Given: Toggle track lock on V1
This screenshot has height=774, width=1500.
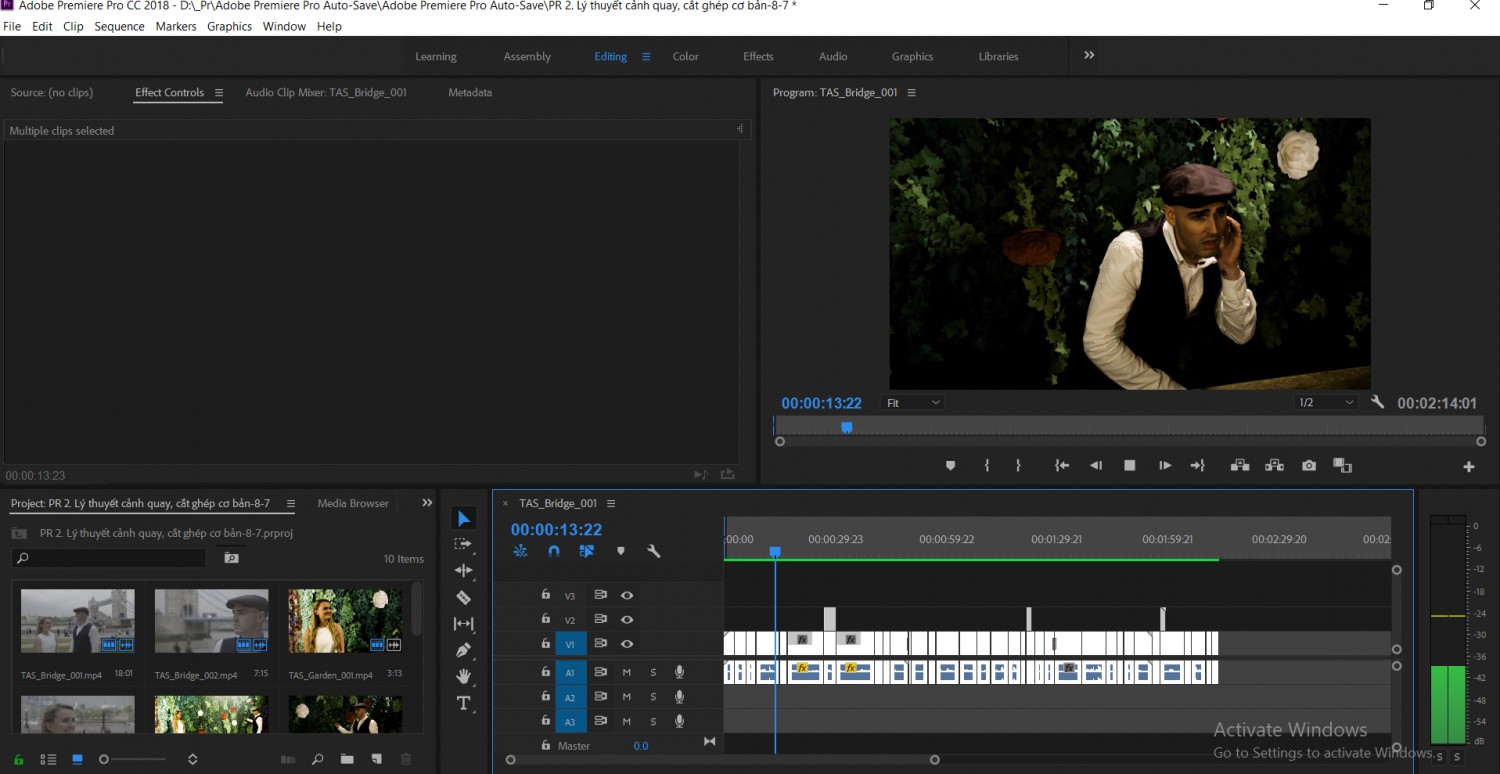Looking at the screenshot, I should [x=545, y=643].
